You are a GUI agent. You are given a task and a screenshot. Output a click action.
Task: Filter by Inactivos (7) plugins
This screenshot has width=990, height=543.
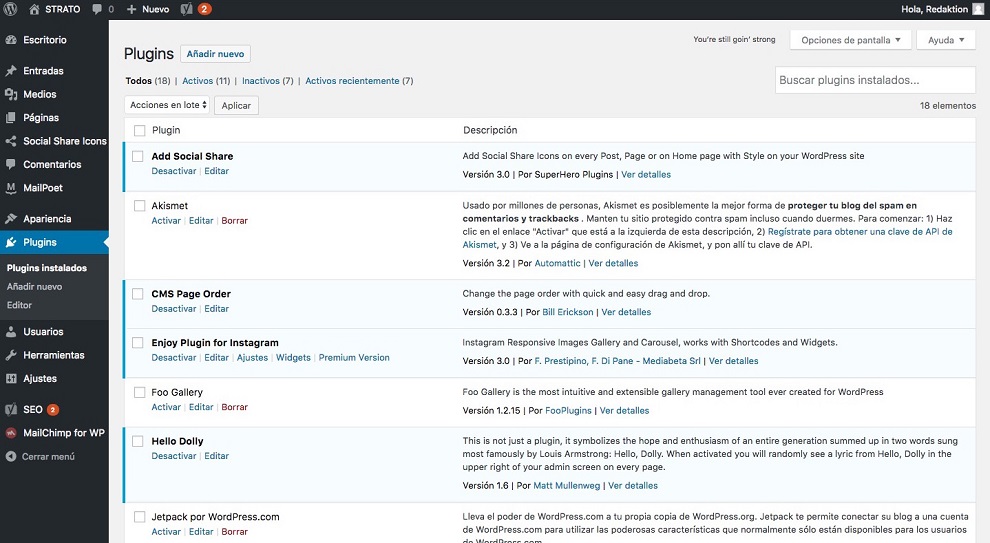click(x=268, y=81)
